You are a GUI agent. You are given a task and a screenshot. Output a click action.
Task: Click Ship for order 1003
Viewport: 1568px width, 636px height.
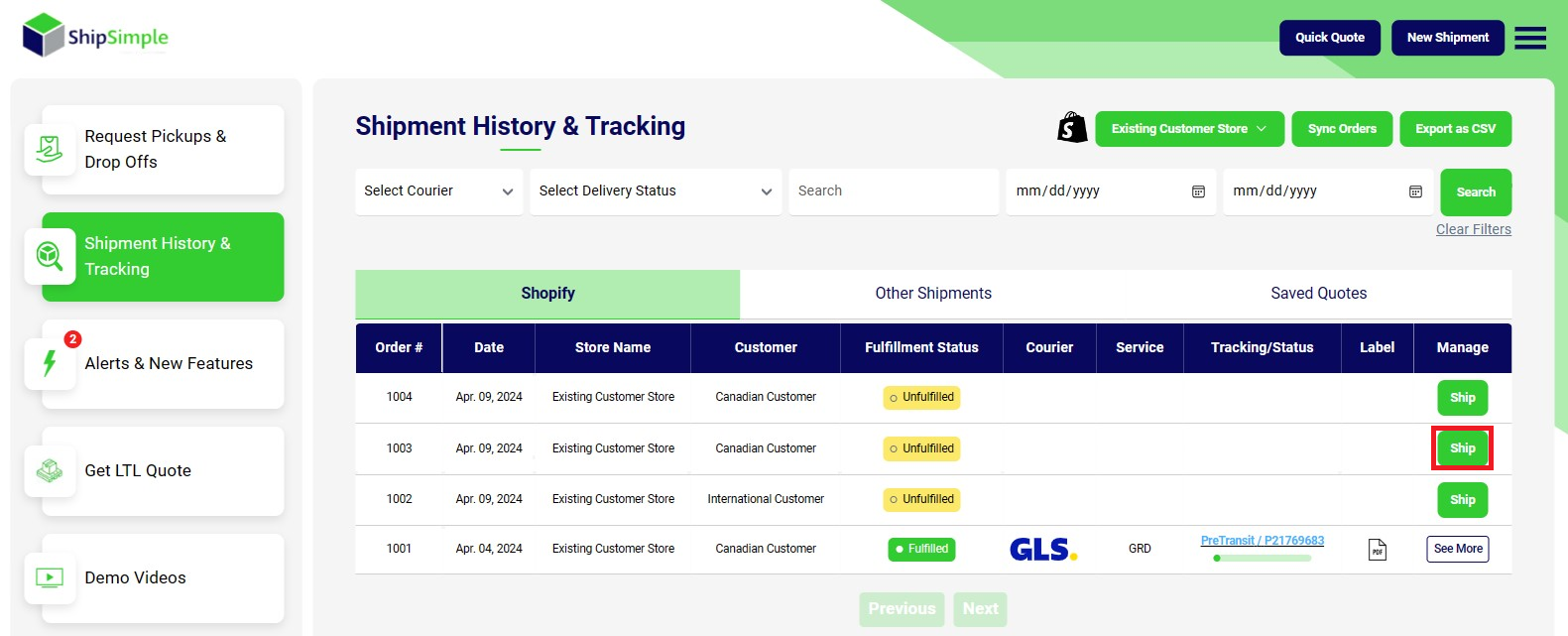pos(1463,448)
